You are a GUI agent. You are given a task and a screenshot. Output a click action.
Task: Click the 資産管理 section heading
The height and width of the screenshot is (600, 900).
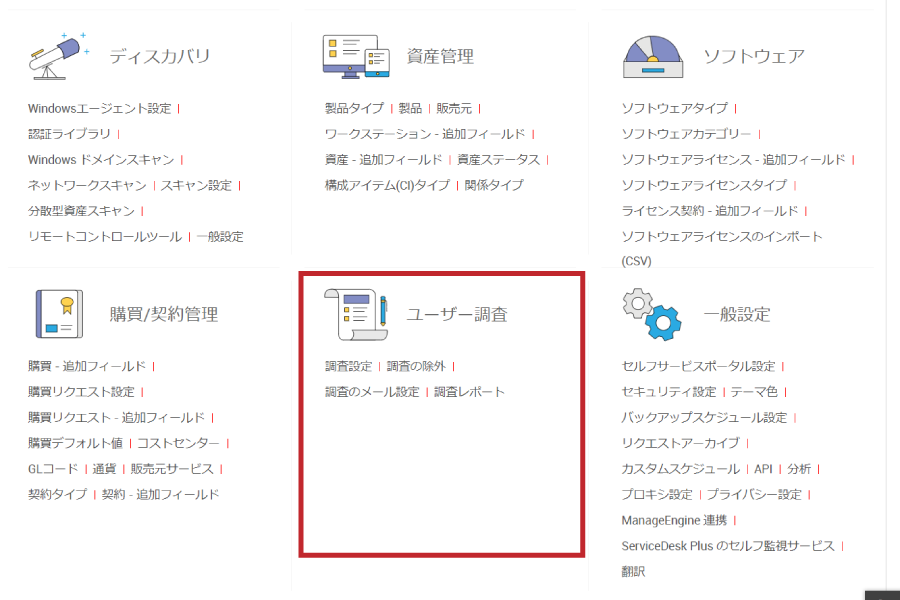point(440,56)
